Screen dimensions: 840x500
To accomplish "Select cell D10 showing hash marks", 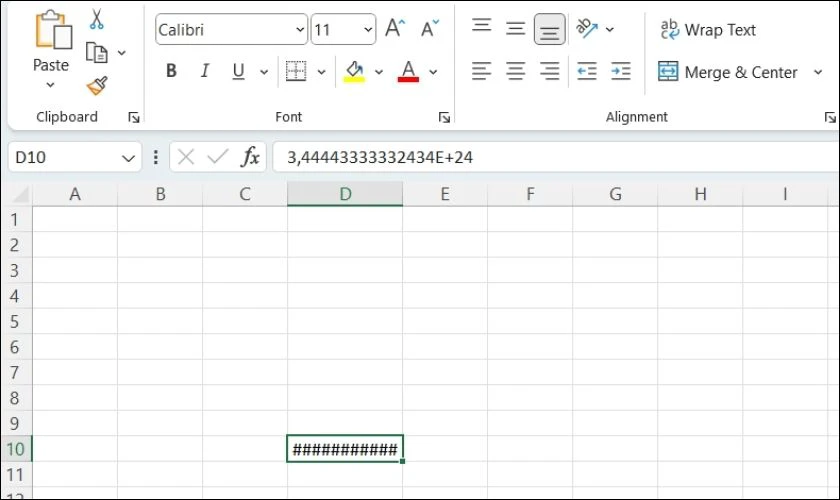I will tap(345, 449).
